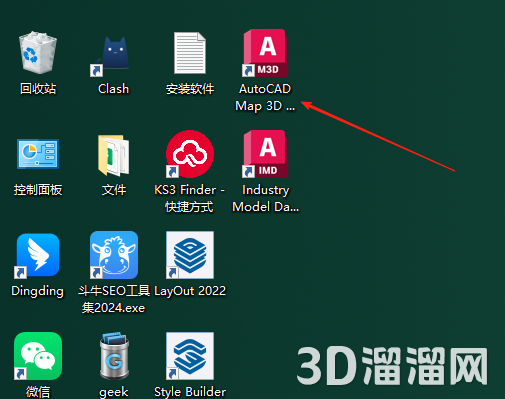Open the 文件 folder icon

114,155
